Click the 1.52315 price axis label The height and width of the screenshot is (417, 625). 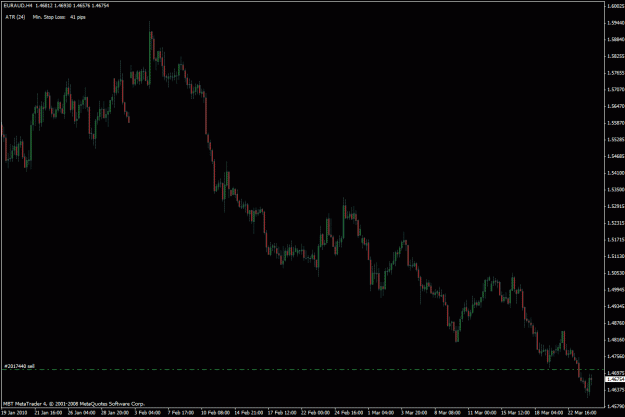pos(616,223)
